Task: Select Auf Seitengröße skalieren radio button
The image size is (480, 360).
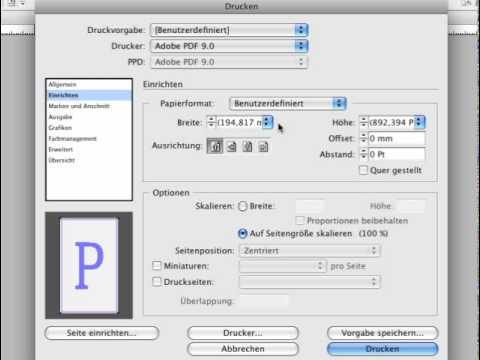Action: coord(243,233)
